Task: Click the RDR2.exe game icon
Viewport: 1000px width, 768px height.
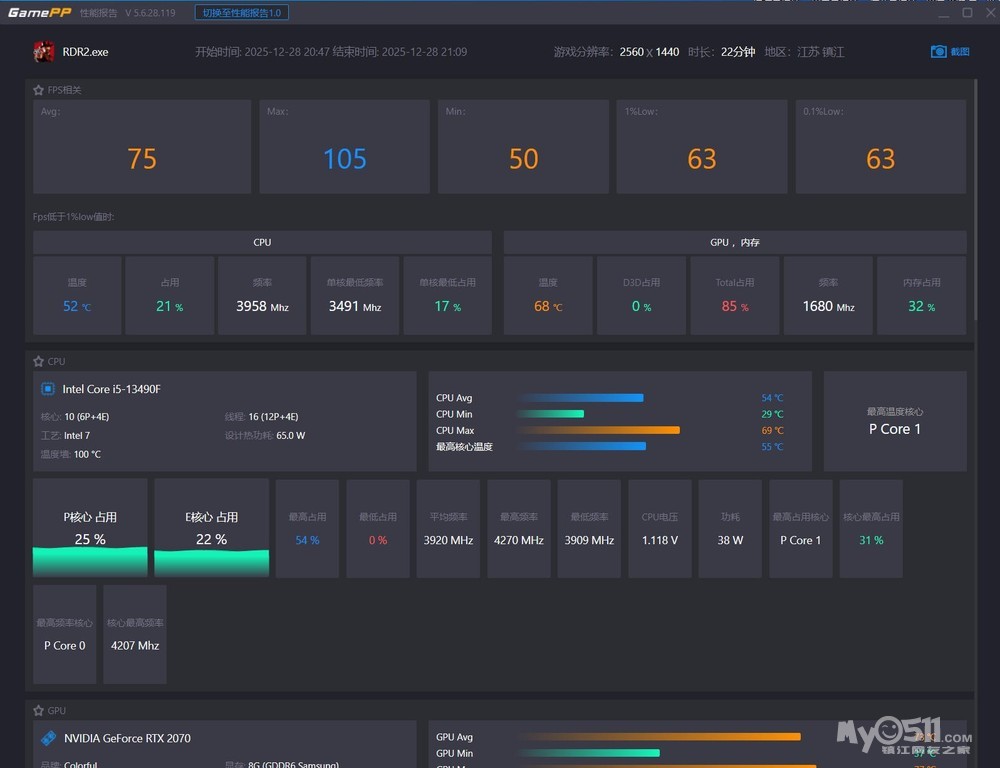Action: tap(44, 51)
